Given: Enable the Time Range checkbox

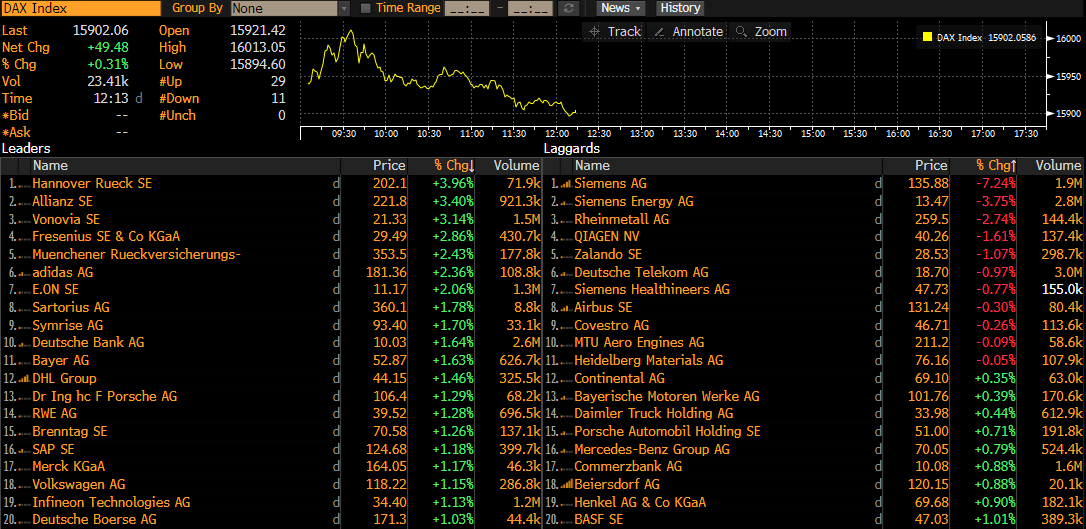Looking at the screenshot, I should 366,8.
